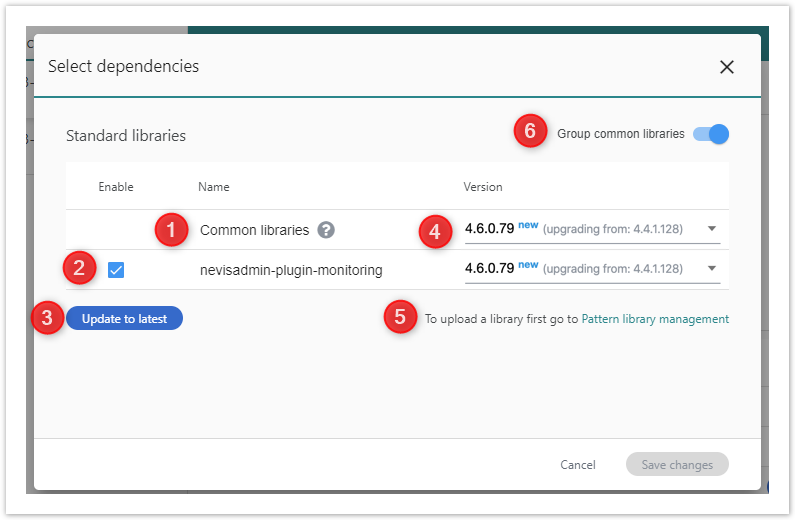Click the Name column header
This screenshot has height=520, width=795.
[x=214, y=187]
